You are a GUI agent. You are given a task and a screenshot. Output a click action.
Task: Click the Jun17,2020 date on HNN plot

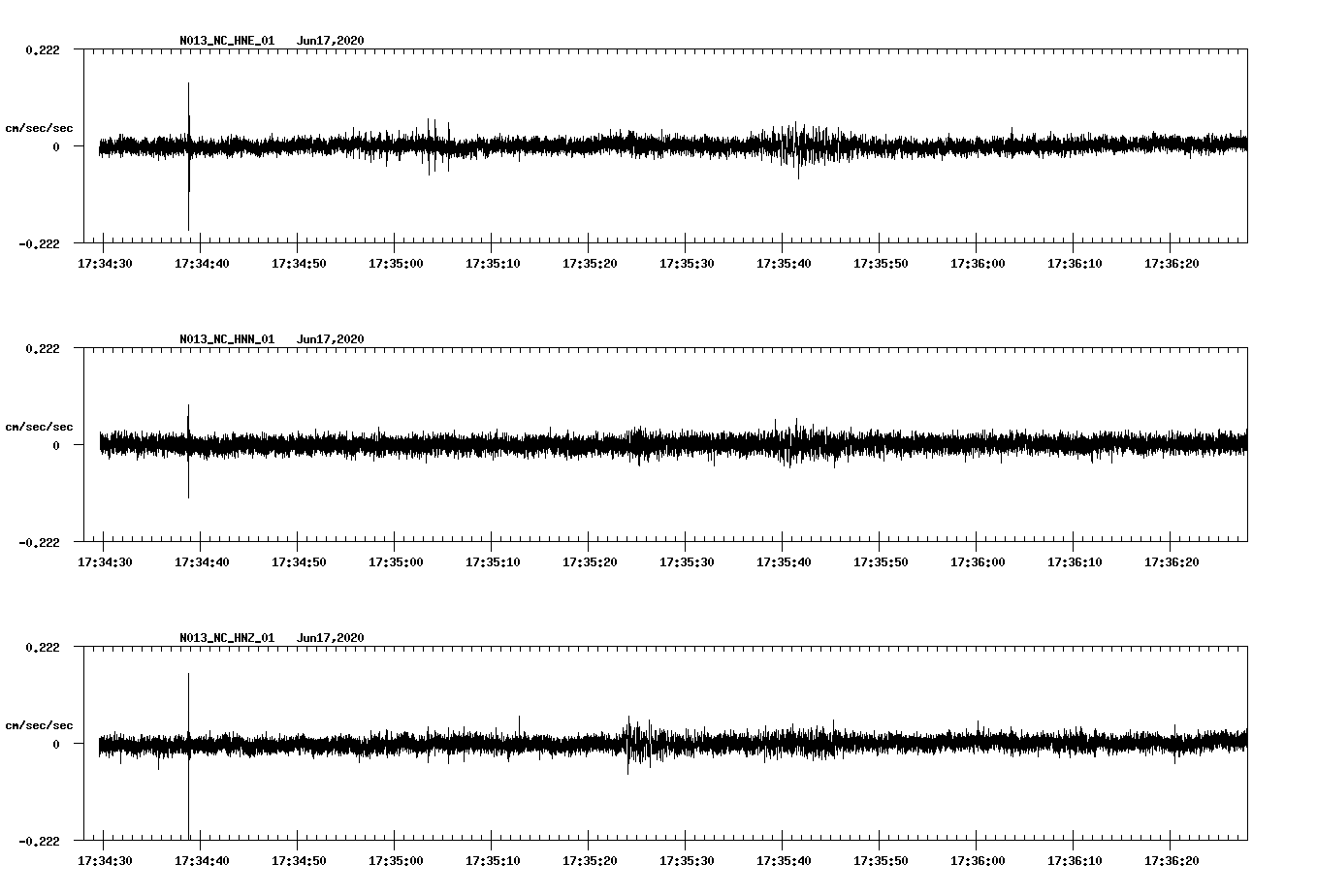click(x=331, y=339)
